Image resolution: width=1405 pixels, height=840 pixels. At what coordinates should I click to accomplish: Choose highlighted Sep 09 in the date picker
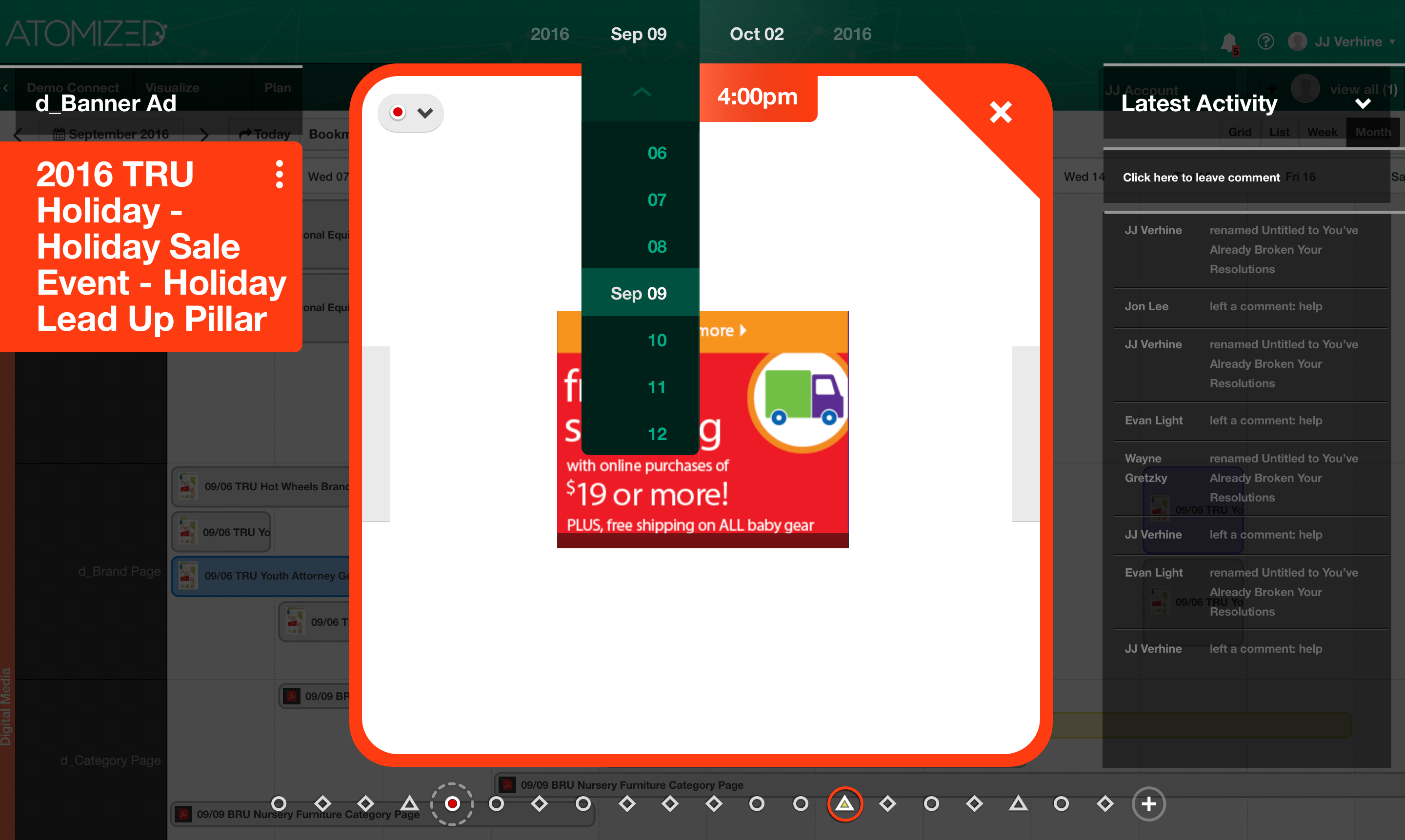(x=640, y=293)
